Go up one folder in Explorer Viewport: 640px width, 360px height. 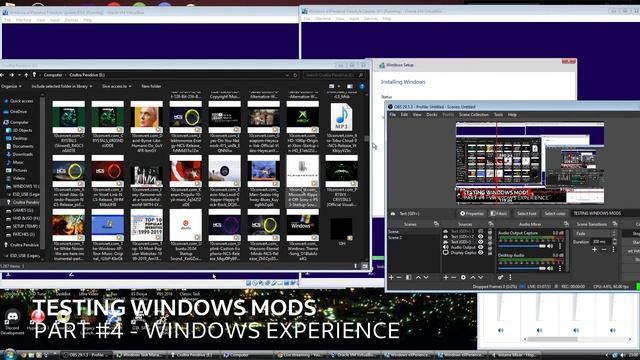[x=27, y=75]
